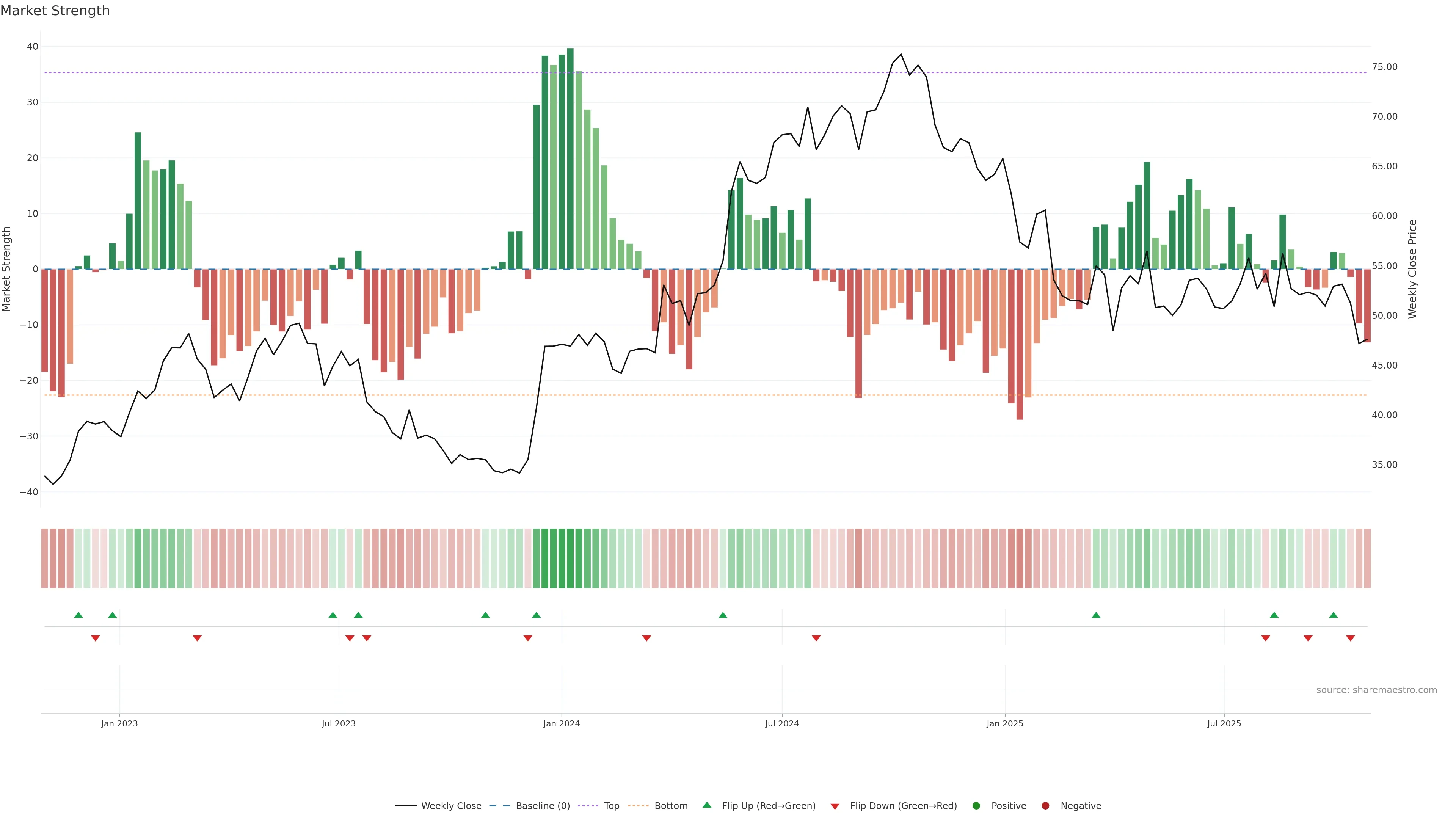Click the source: sharemaestro.com text
The width and height of the screenshot is (1456, 819).
1376,690
